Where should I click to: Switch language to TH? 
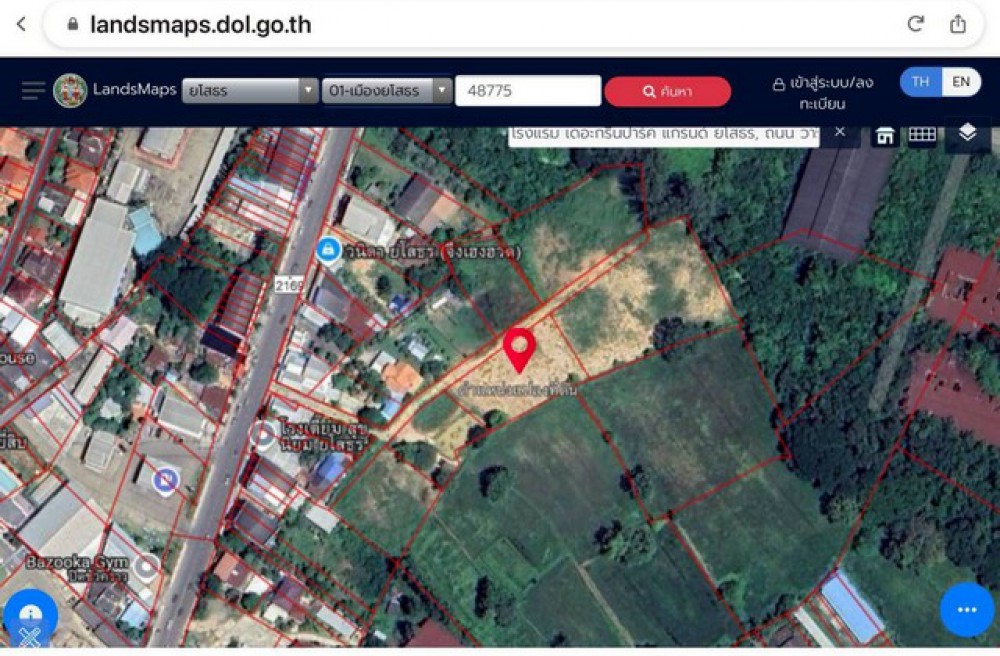[920, 82]
